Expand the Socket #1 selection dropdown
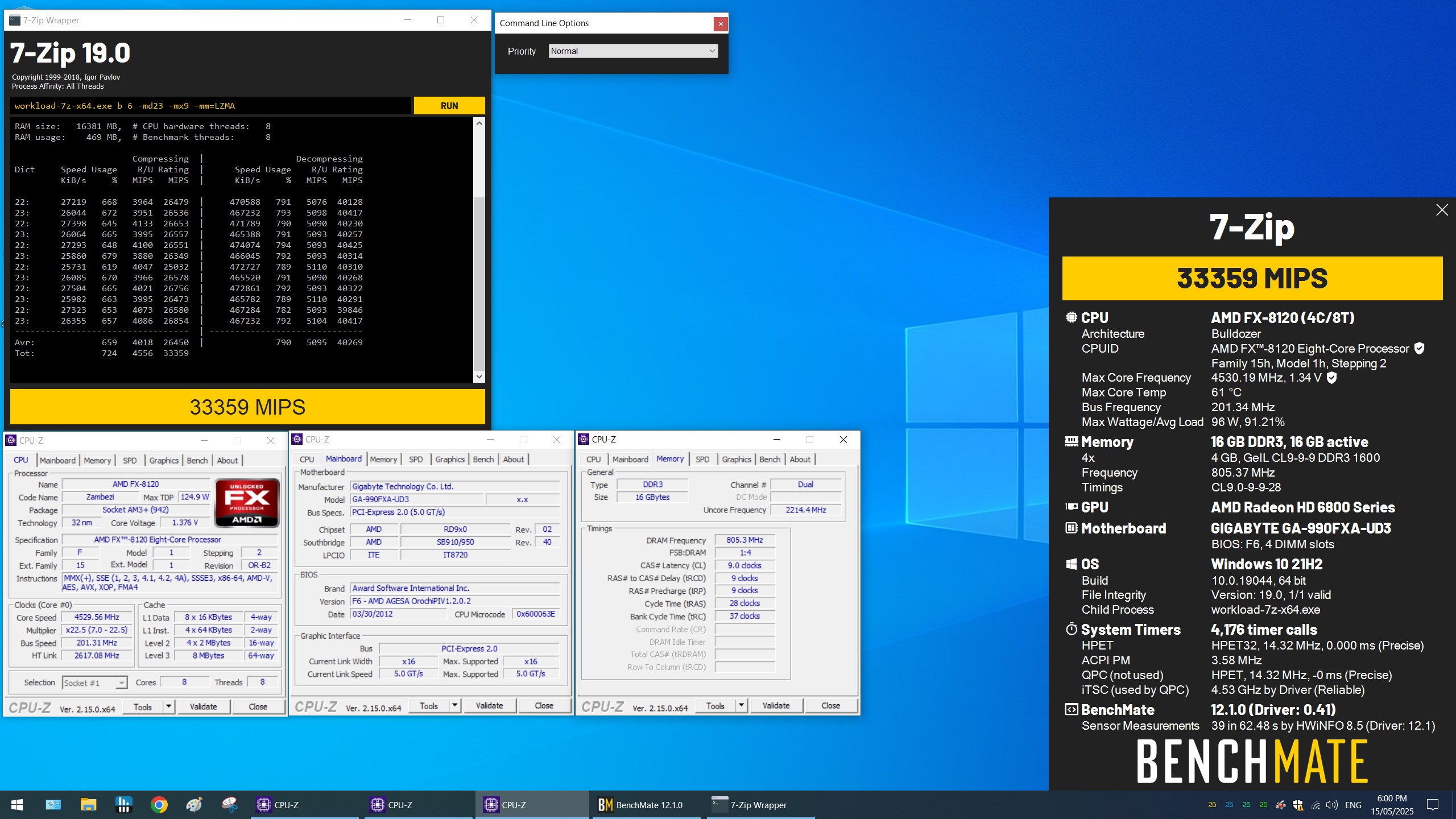The width and height of the screenshot is (1456, 819). point(95,682)
